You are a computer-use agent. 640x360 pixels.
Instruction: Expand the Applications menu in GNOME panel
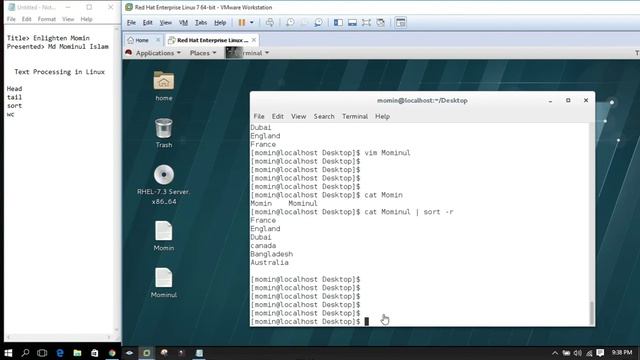tap(158, 53)
